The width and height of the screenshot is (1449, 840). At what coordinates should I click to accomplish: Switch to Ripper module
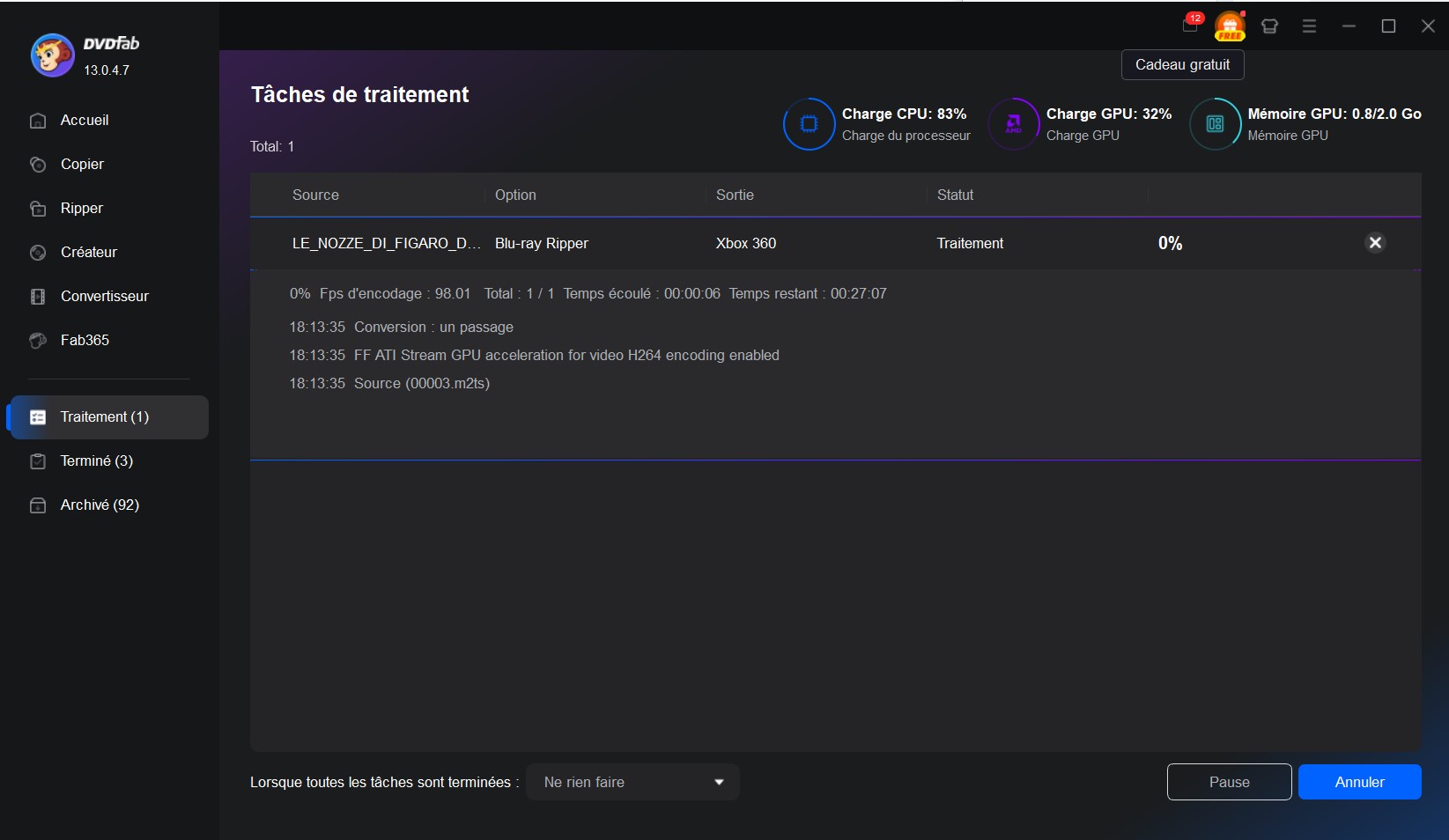point(82,209)
